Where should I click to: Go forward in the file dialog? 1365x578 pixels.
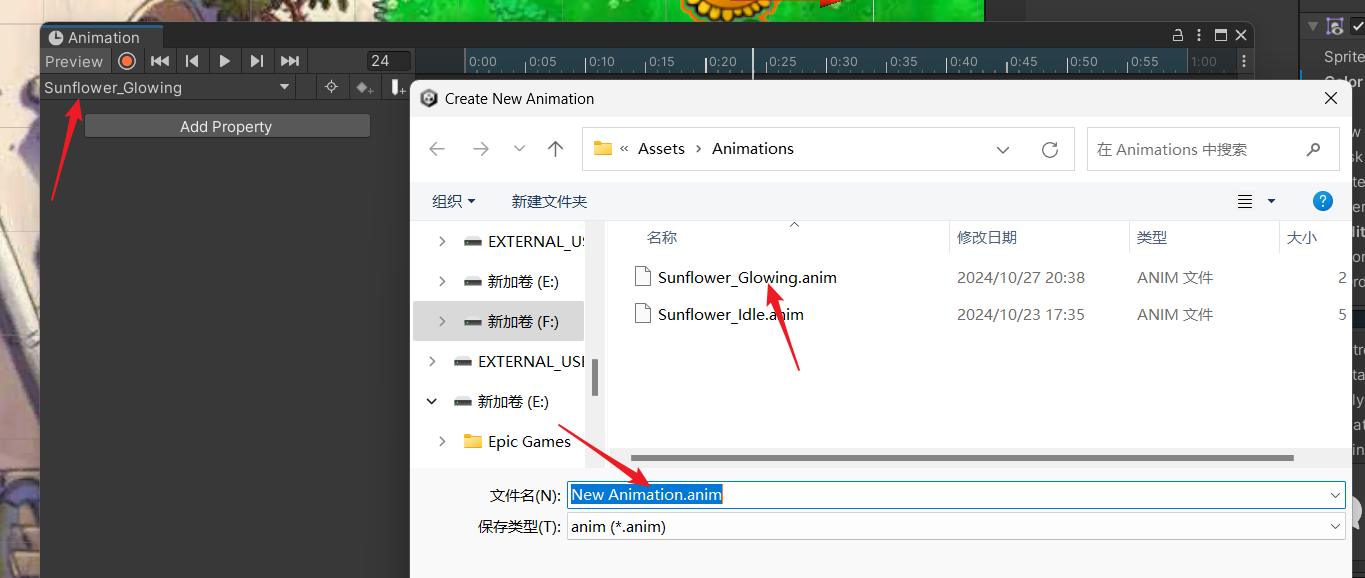pyautogui.click(x=481, y=149)
